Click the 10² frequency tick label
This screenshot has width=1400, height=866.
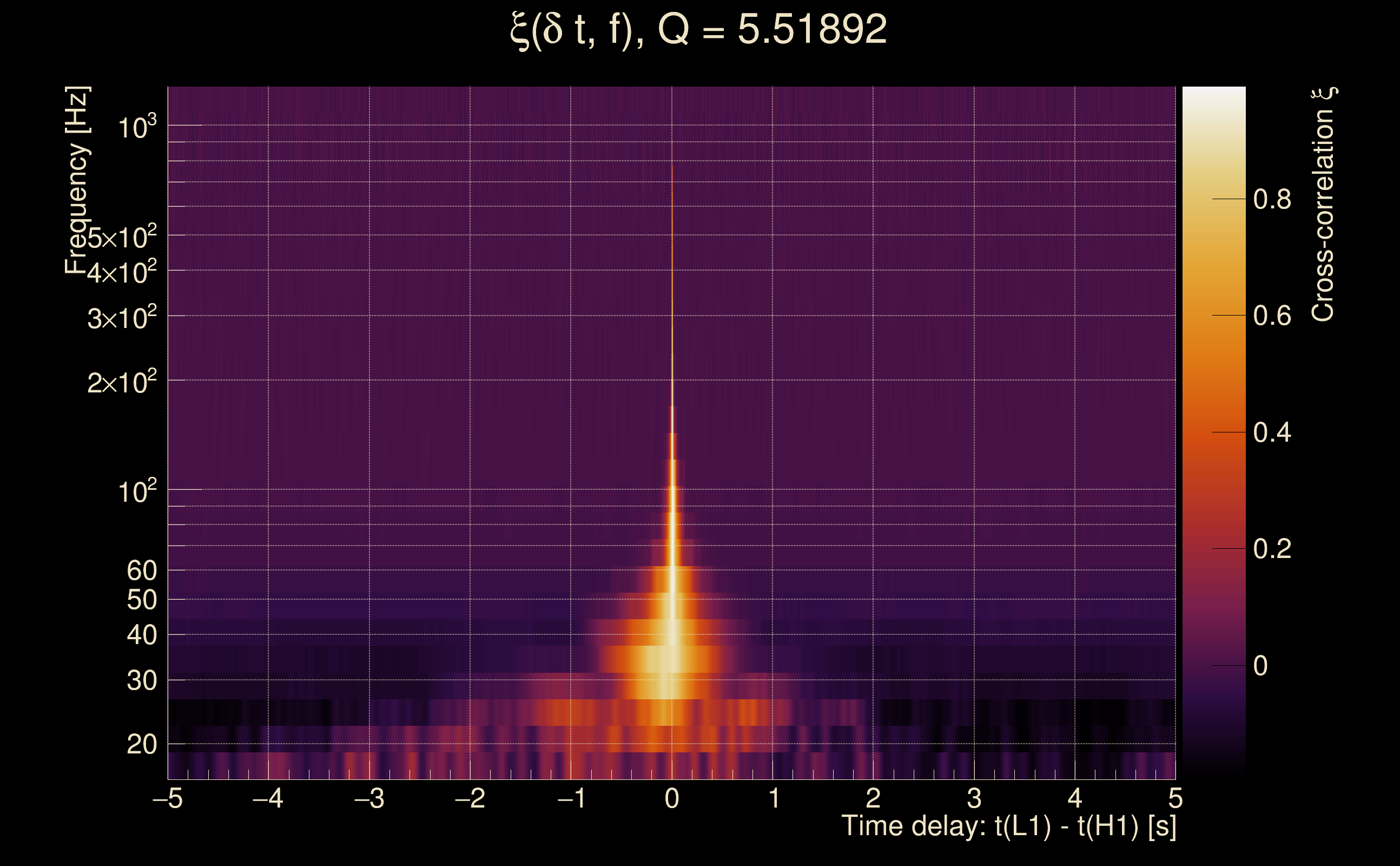point(137,491)
